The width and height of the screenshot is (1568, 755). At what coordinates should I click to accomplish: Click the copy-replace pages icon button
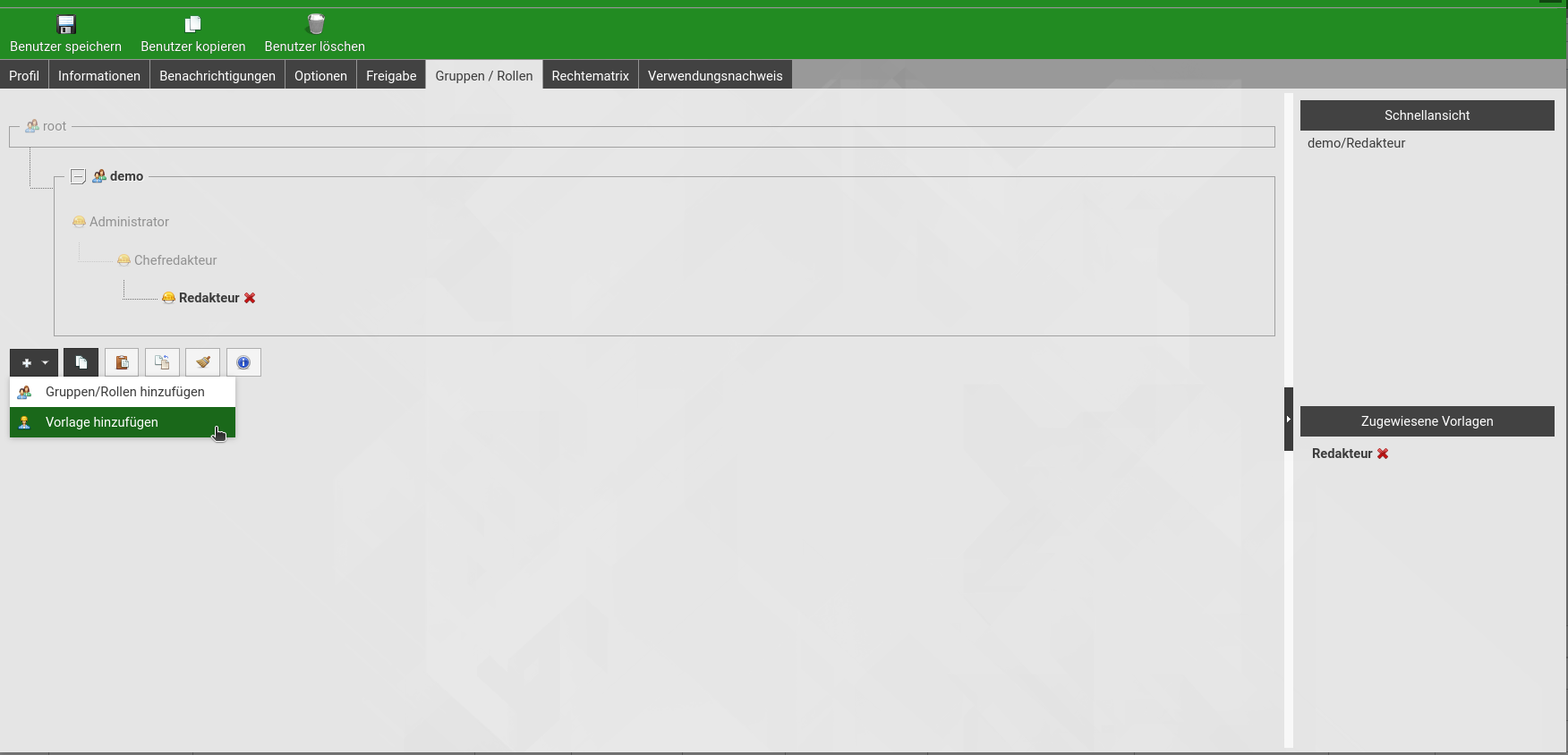162,362
